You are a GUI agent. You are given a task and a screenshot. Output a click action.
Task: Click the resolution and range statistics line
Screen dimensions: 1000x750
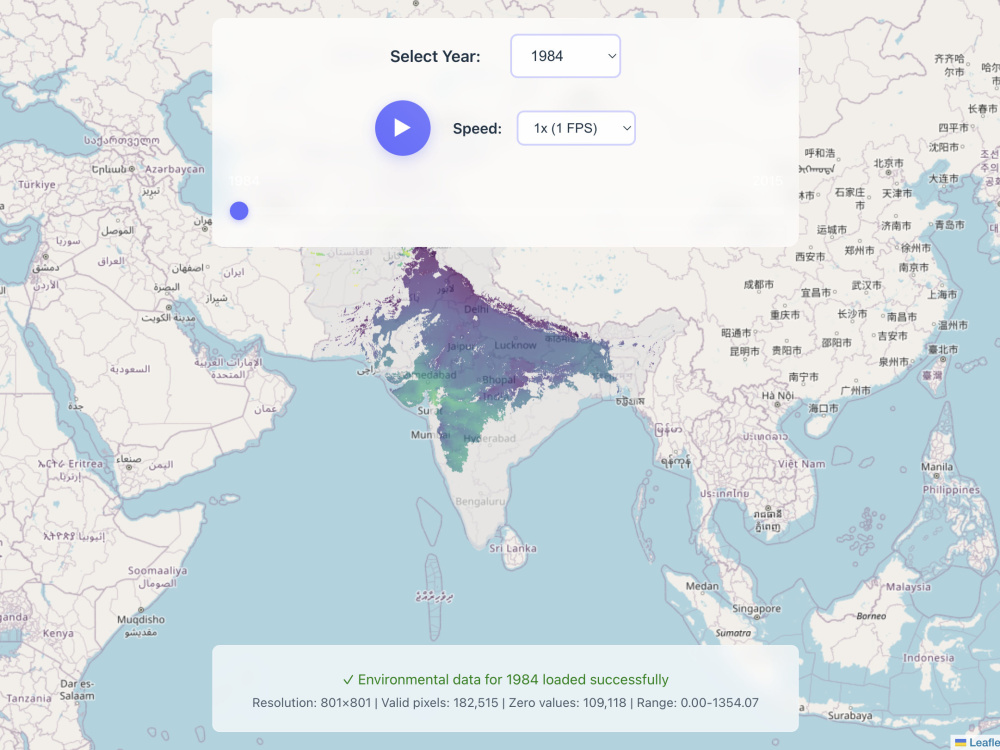pos(505,703)
